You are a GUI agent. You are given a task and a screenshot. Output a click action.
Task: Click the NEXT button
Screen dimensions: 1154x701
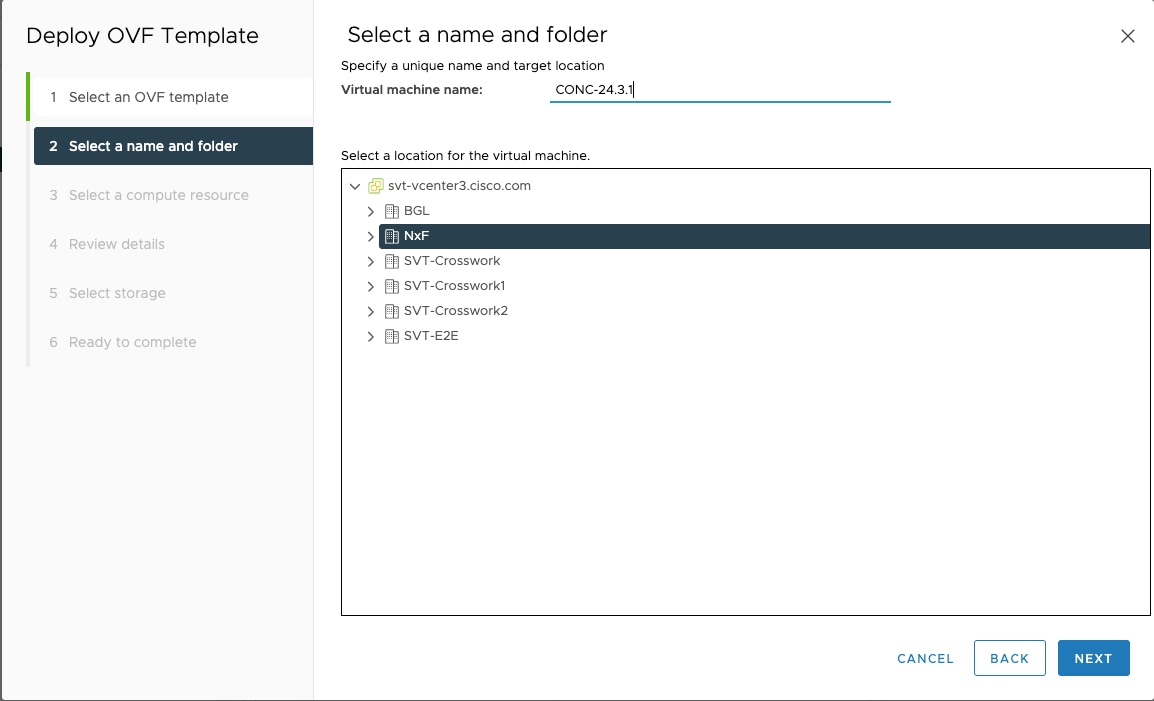click(1093, 658)
